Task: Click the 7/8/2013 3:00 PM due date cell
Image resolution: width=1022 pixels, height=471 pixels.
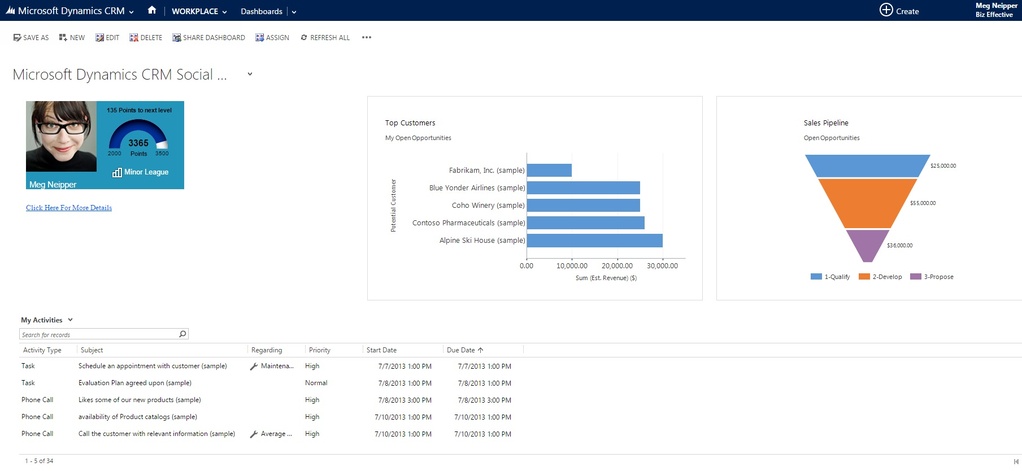Action: [484, 400]
